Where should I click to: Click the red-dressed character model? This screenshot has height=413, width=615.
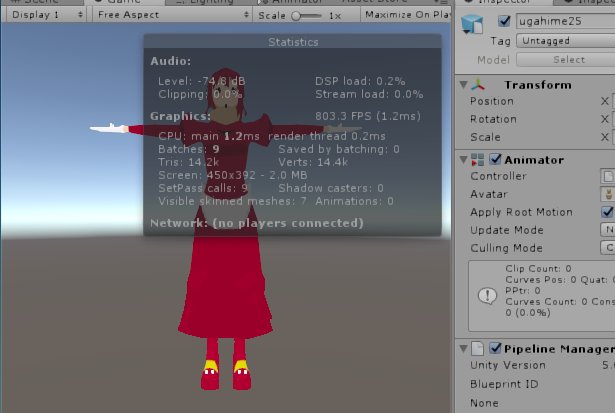pyautogui.click(x=226, y=275)
